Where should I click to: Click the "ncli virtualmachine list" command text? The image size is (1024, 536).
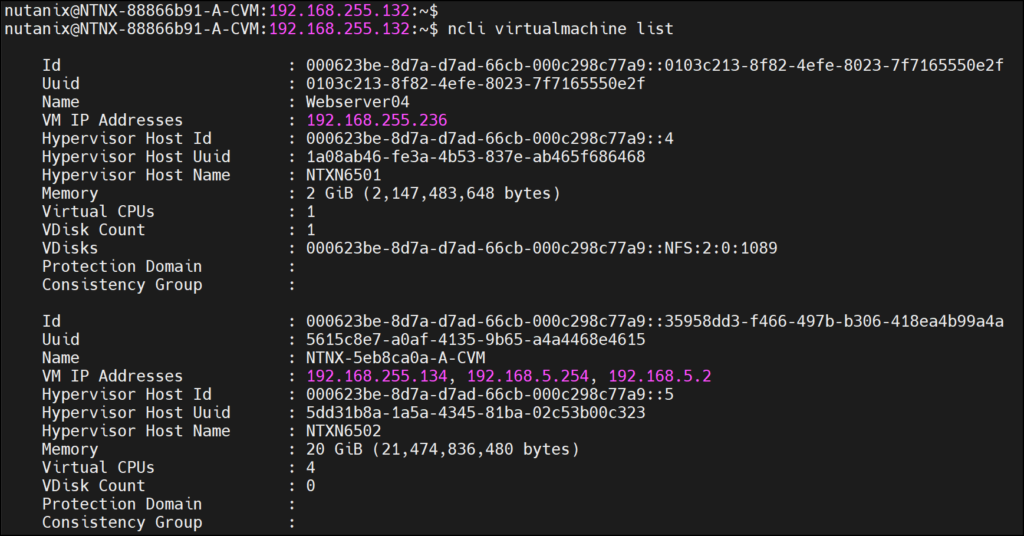point(560,28)
